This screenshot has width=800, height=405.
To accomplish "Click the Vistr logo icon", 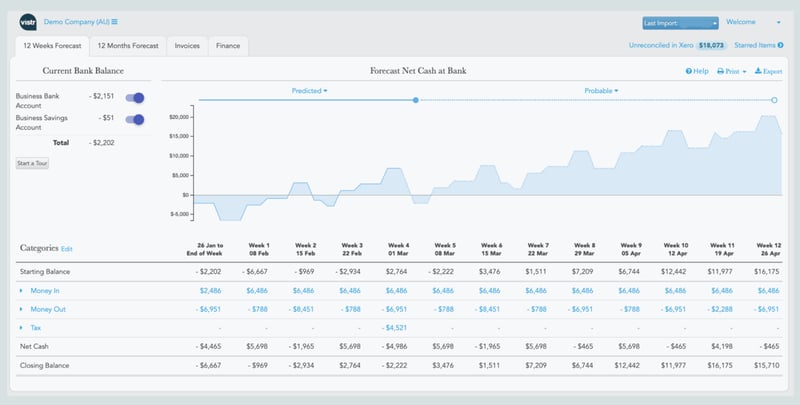I will coord(29,22).
